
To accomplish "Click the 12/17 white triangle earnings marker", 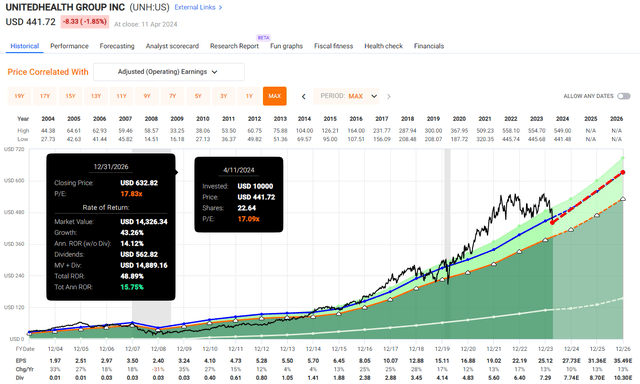I will (x=390, y=300).
